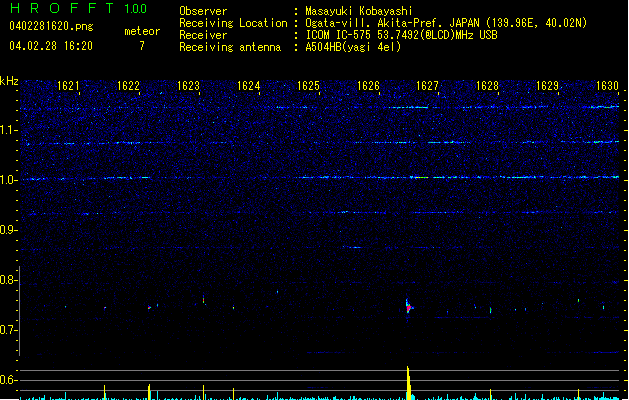Select observer name Masayuki Kobayashi
Screen dimensions: 629x400
(x=359, y=11)
